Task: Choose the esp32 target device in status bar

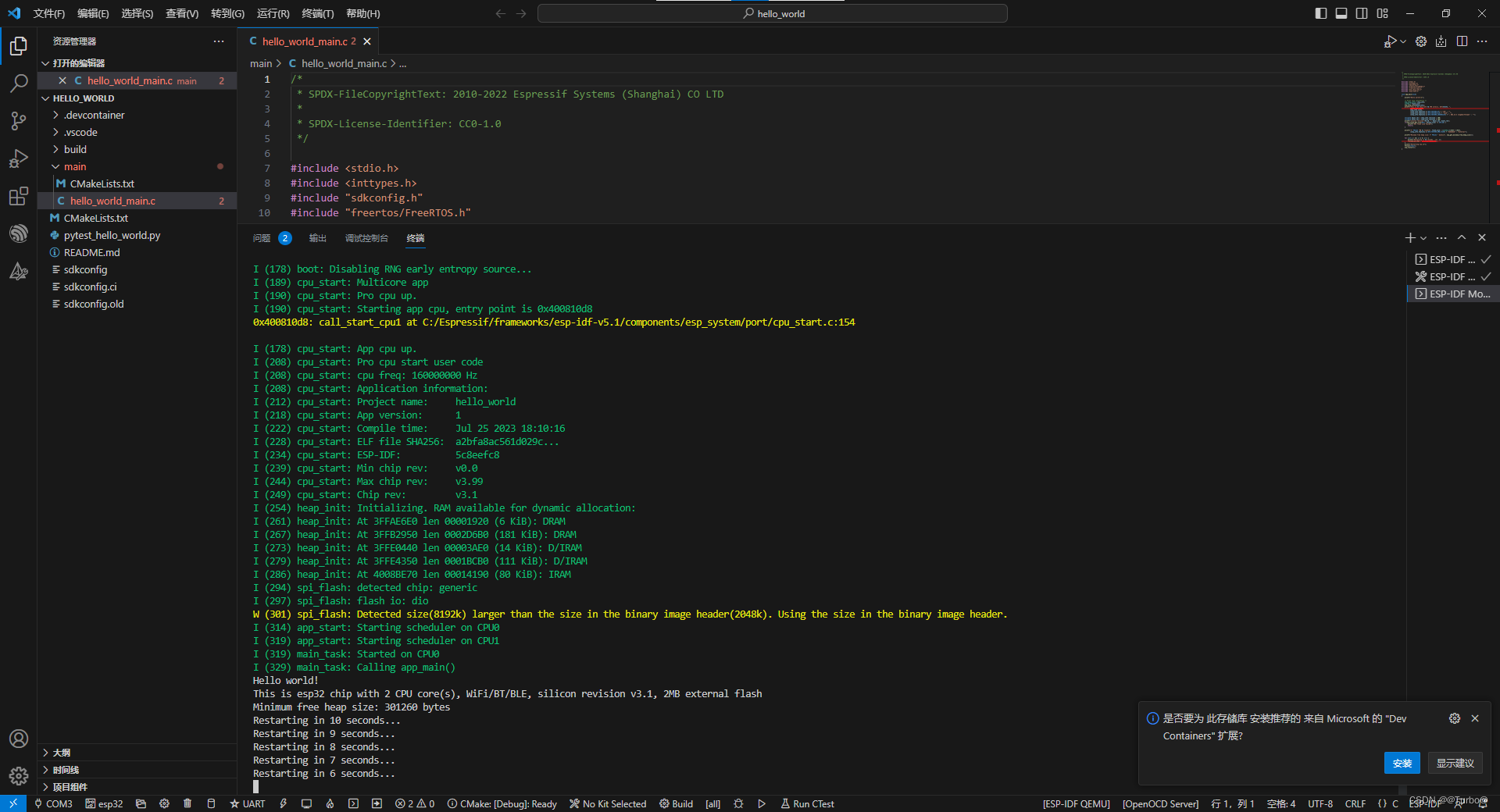Action: [104, 804]
